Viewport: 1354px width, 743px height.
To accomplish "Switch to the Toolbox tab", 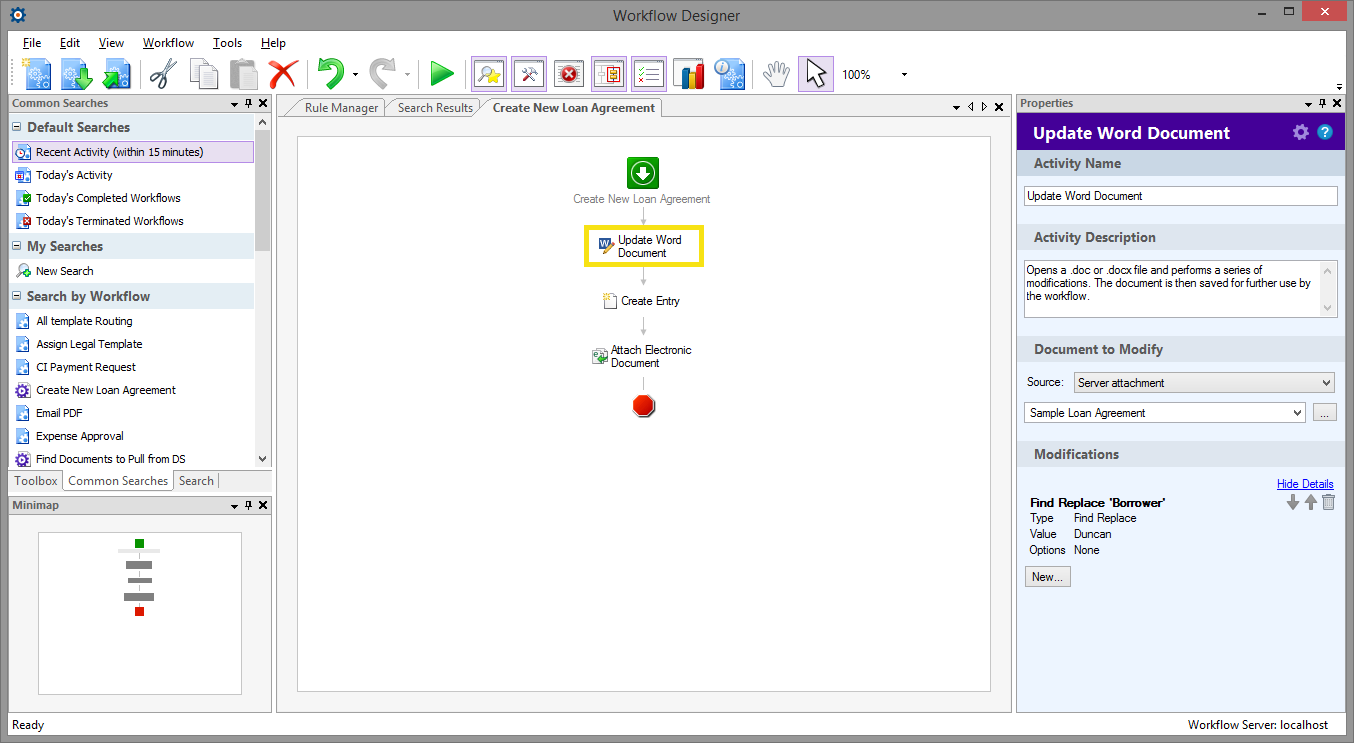I will [x=36, y=481].
